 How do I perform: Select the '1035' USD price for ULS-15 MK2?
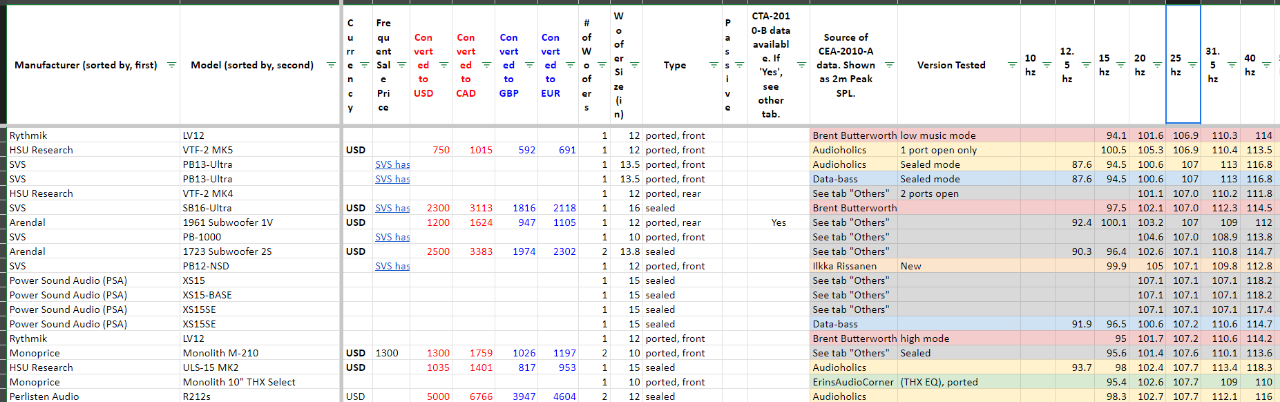(431, 367)
